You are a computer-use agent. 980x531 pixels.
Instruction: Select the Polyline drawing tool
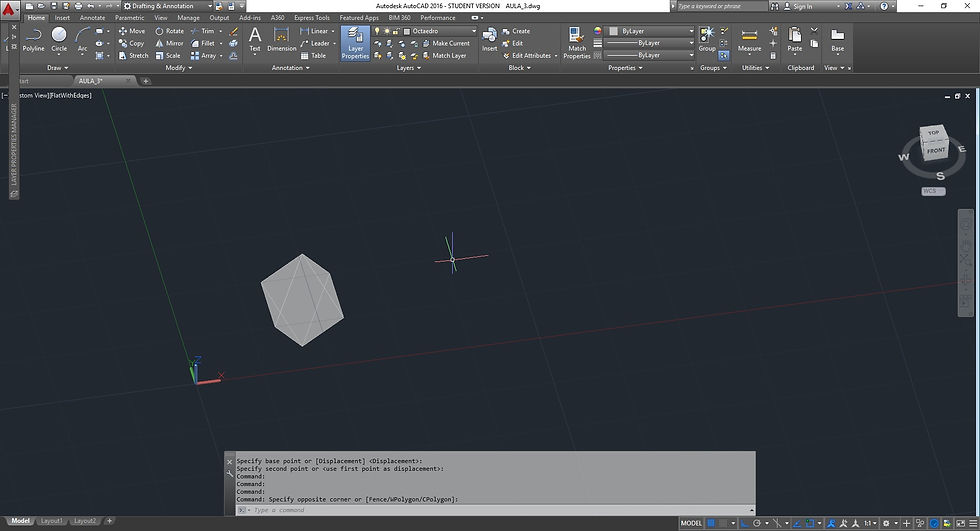[x=33, y=38]
